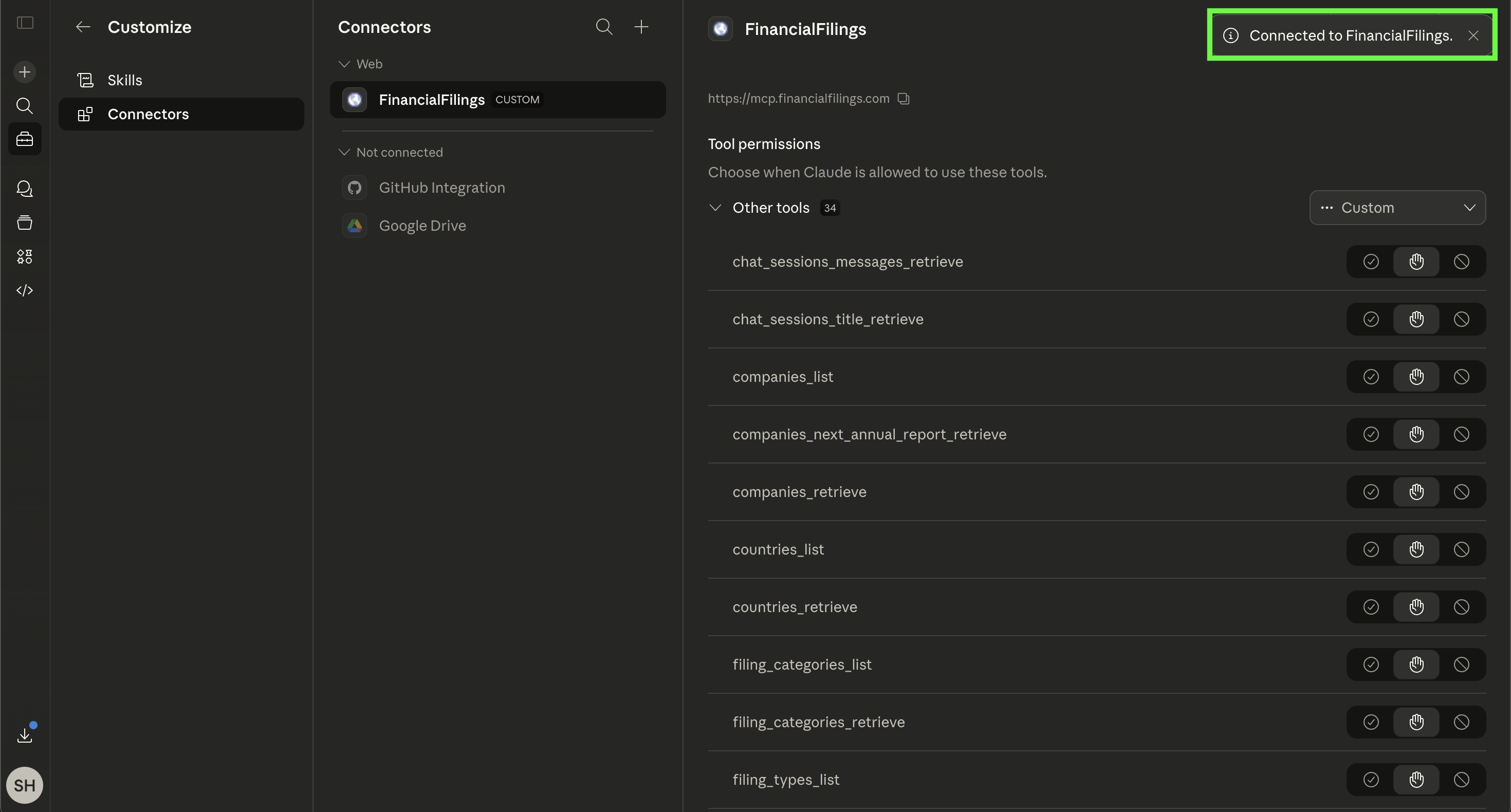1511x812 pixels.
Task: Dismiss the Connected to FinancialFilings notification
Action: (1473, 36)
